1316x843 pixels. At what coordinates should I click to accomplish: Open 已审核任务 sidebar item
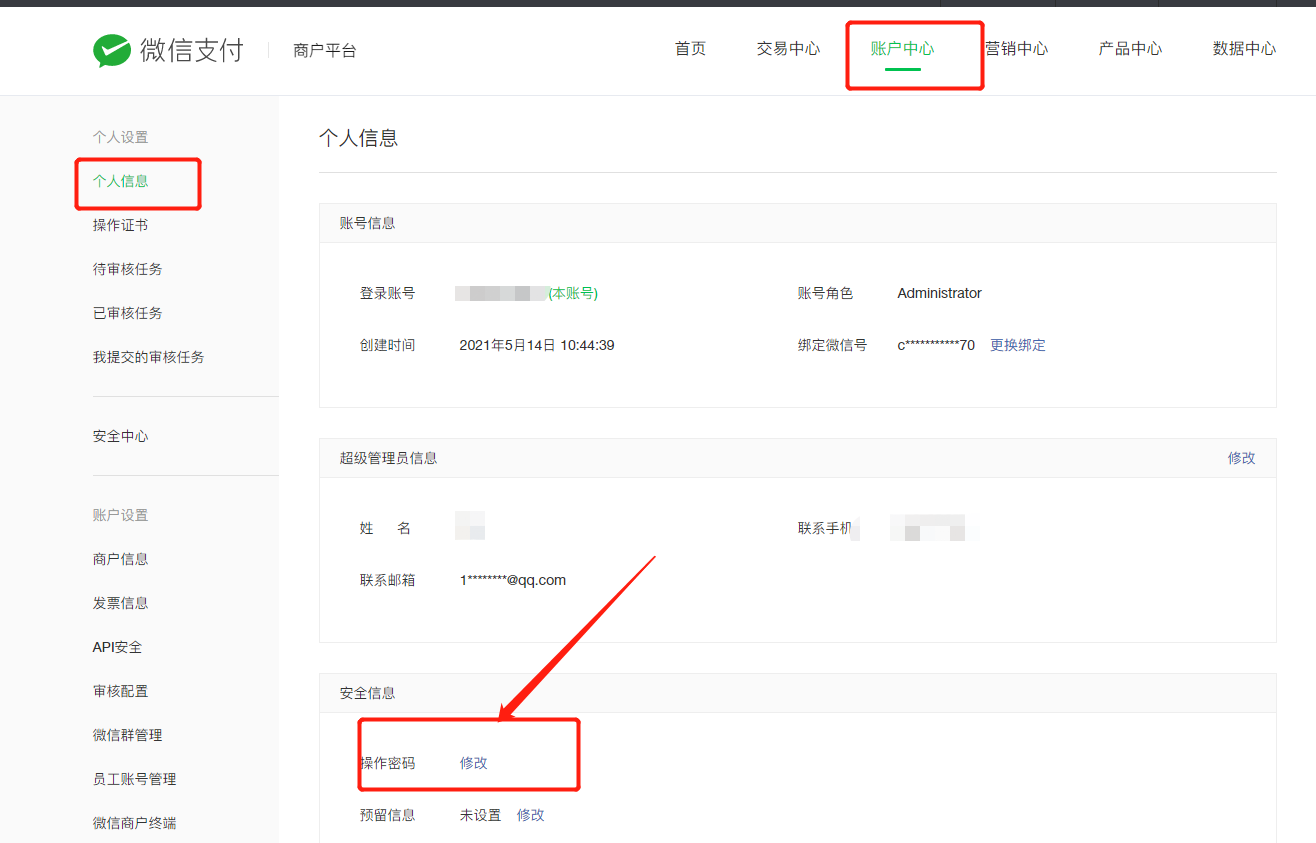coord(128,313)
